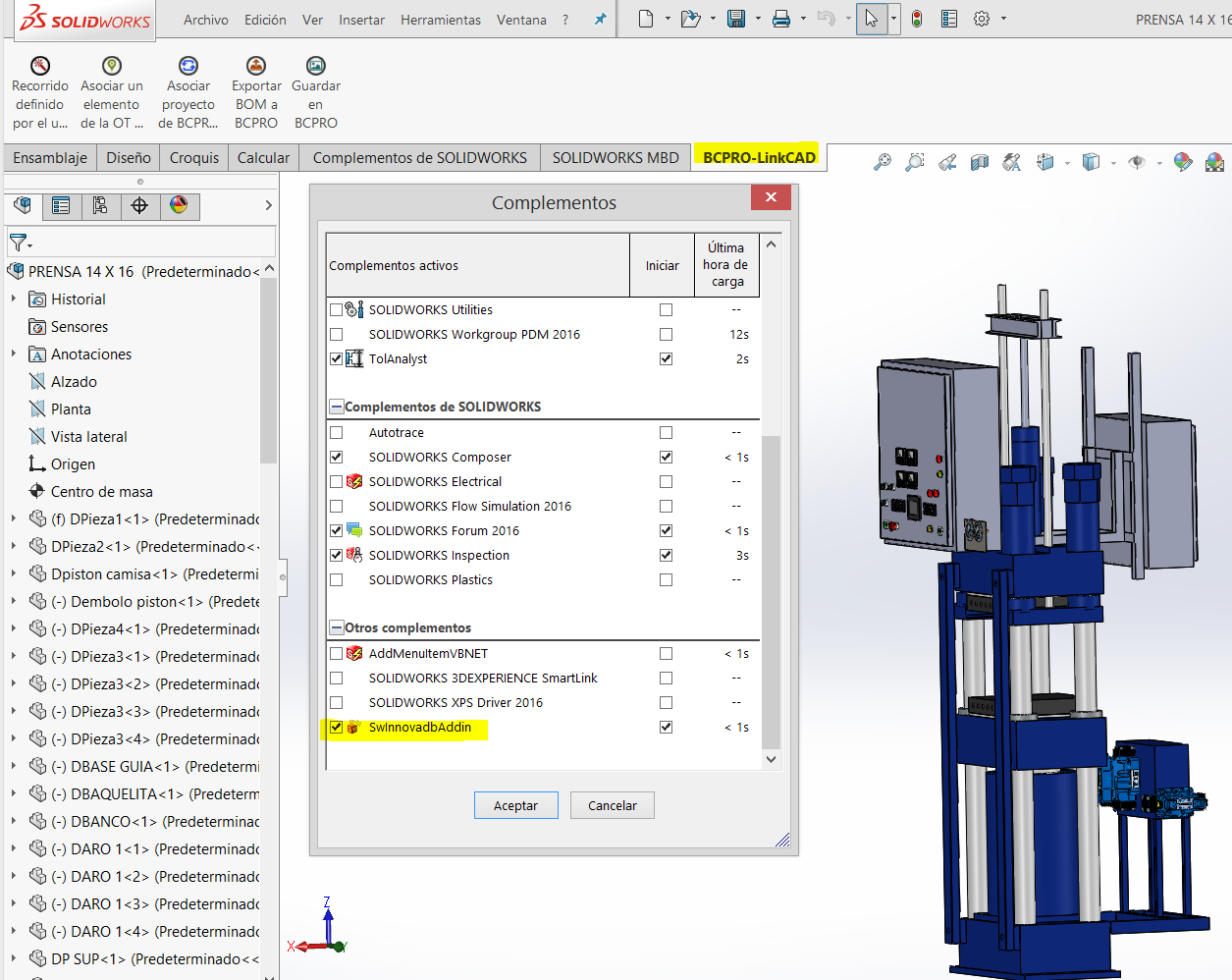Enable SOLIDWORKS Utilities add-in checkbox
The height and width of the screenshot is (980, 1232).
[x=337, y=309]
